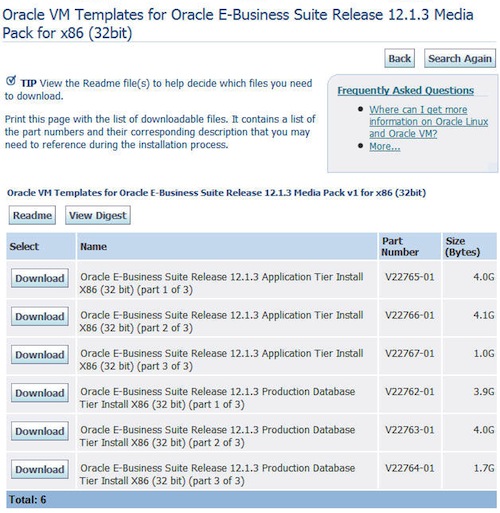Viewport: 500px width, 513px height.
Task: Select part number V22765-01
Action: tap(410, 277)
